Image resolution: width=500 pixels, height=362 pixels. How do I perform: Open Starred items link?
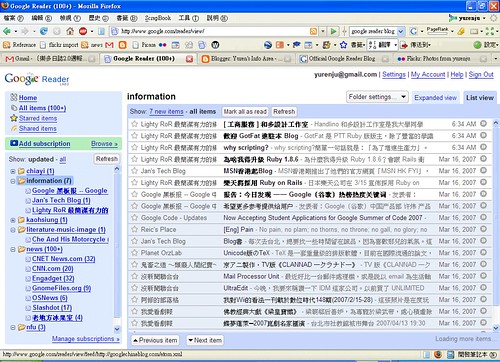pyautogui.click(x=38, y=118)
